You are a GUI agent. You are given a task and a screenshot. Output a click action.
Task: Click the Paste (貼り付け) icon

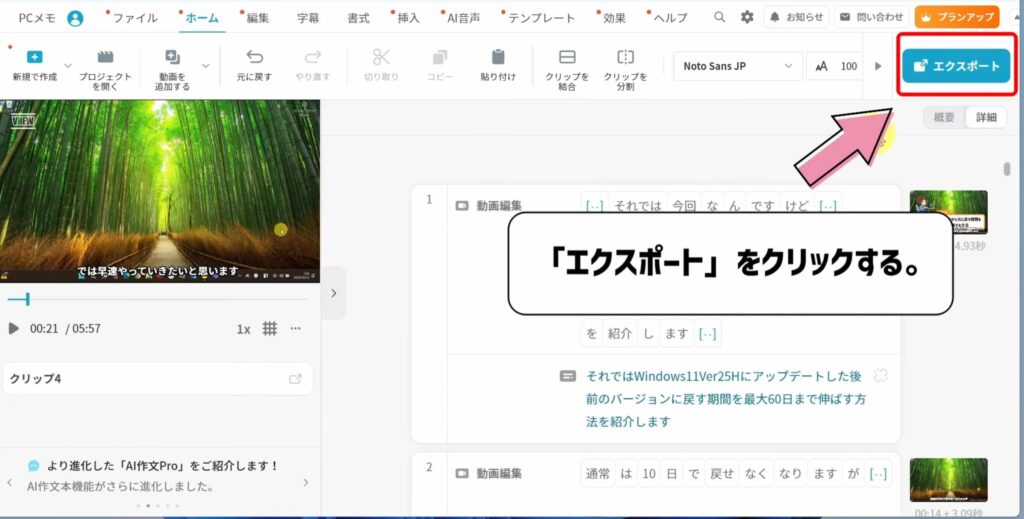498,58
